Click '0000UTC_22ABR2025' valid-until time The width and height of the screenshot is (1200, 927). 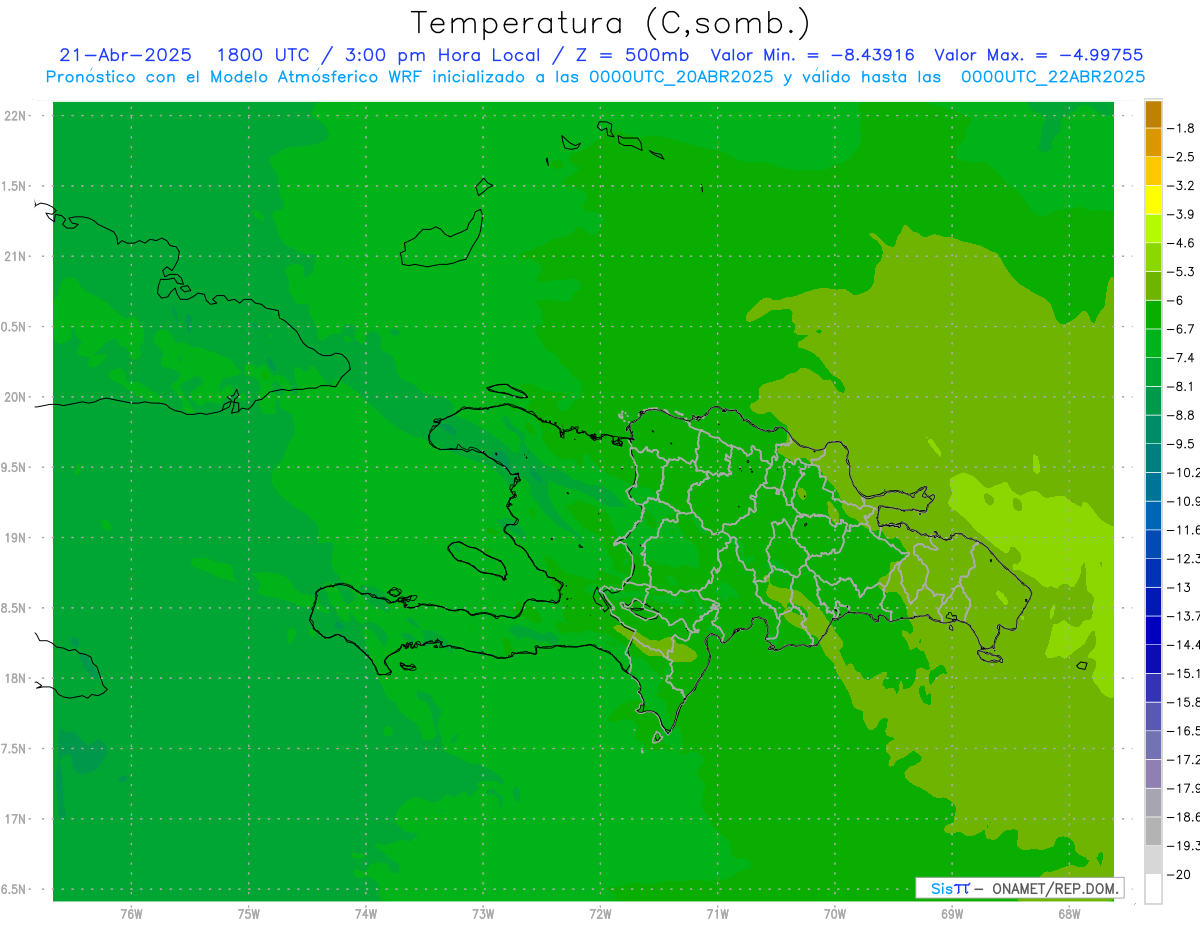[x=1053, y=77]
